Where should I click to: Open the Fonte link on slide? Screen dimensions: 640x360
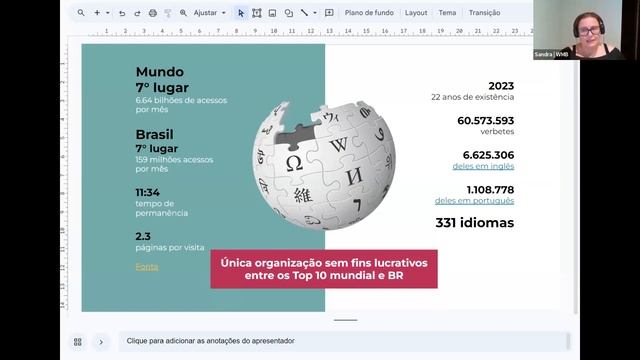coord(147,267)
